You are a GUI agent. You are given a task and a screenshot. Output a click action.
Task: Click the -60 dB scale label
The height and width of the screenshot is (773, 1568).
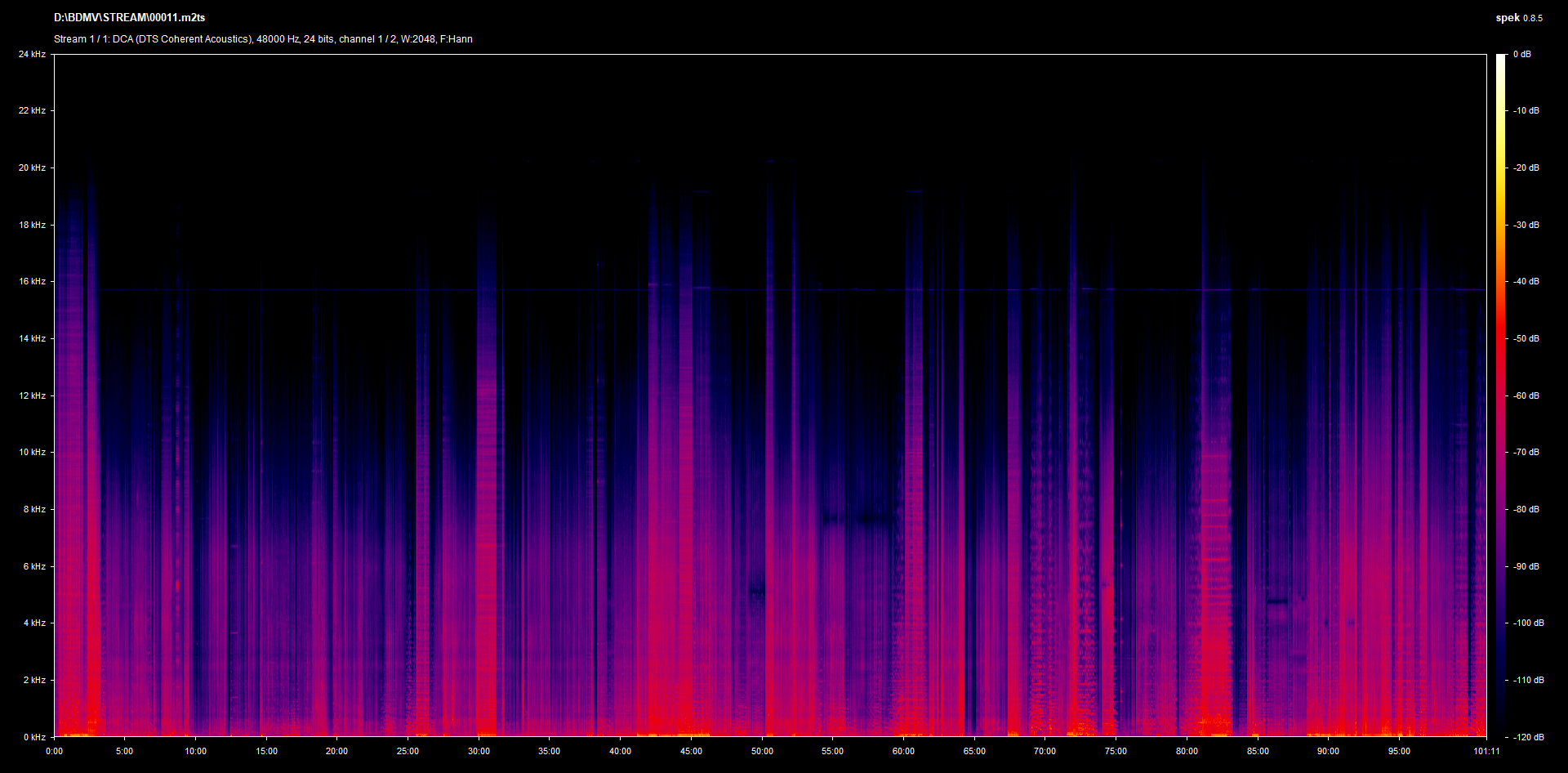(1526, 395)
